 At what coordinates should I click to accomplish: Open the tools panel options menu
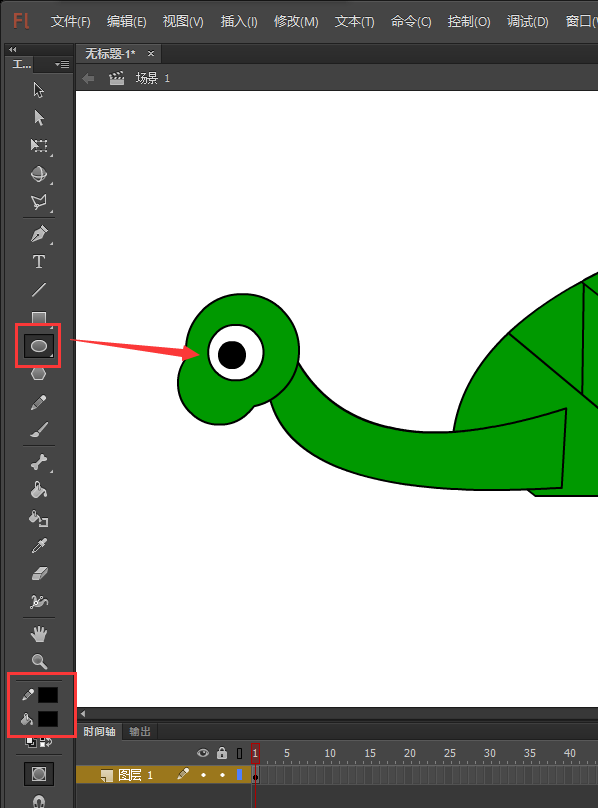click(62, 64)
